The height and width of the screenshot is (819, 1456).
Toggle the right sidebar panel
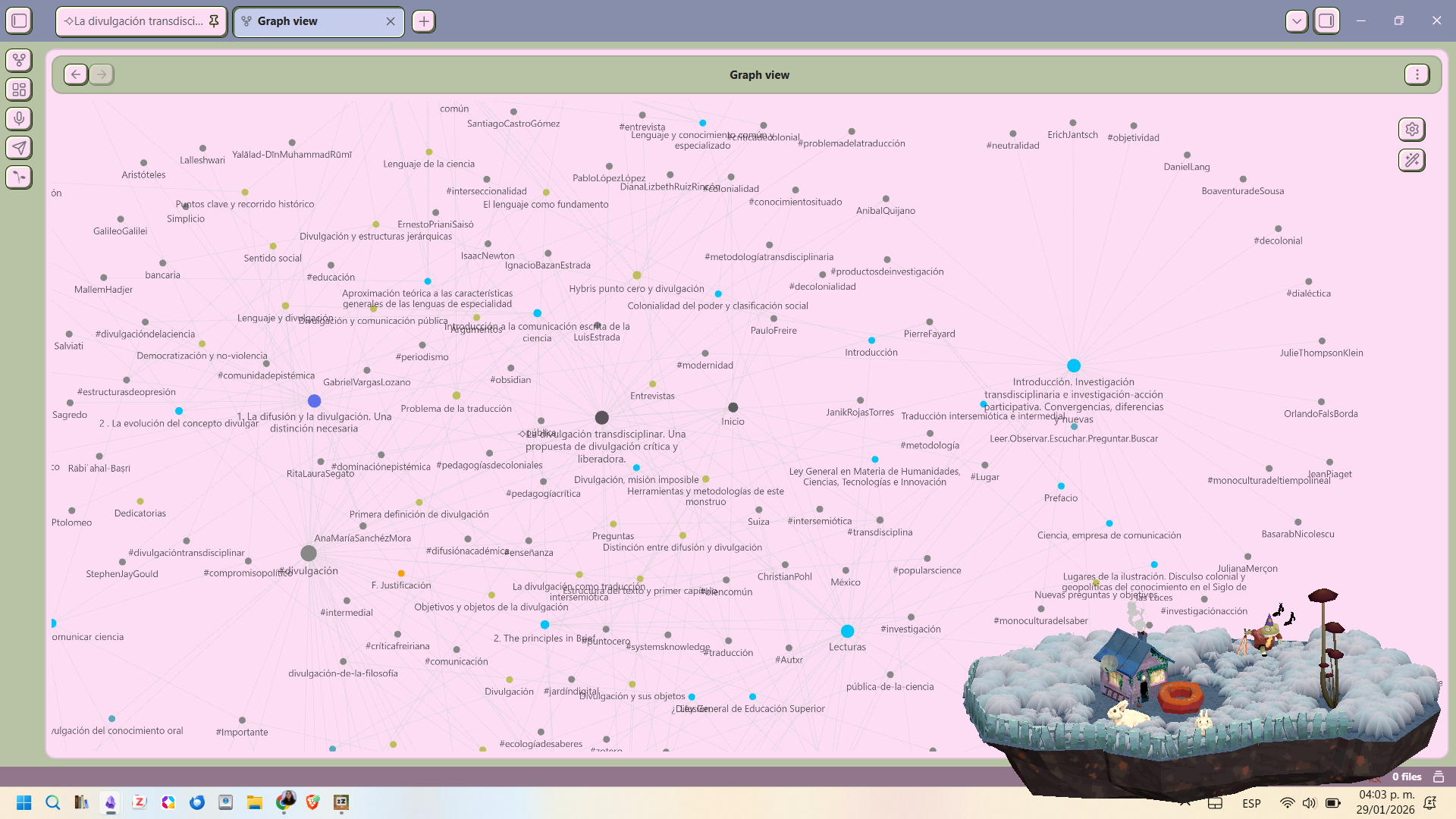pyautogui.click(x=1327, y=20)
